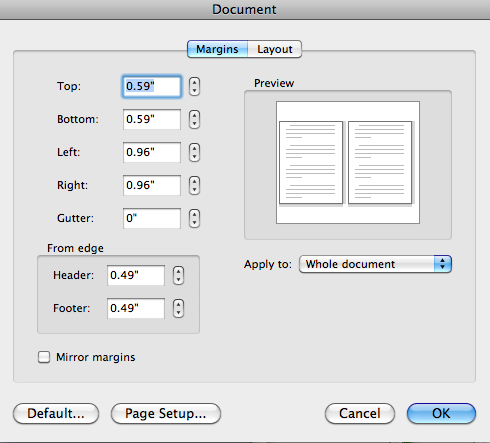The image size is (490, 443).
Task: Switch to the Layout tab
Action: 275,49
